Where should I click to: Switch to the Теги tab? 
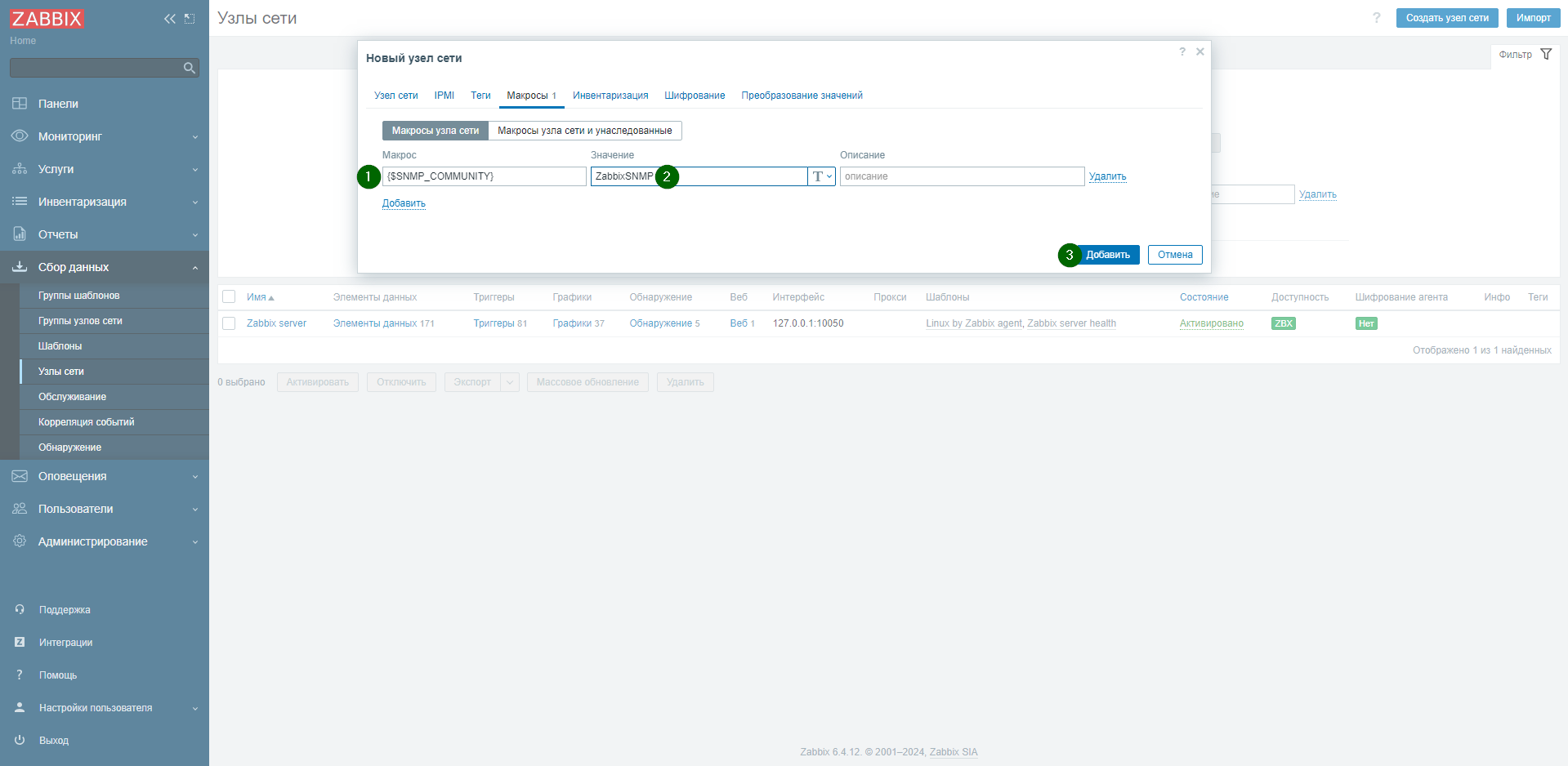click(480, 96)
